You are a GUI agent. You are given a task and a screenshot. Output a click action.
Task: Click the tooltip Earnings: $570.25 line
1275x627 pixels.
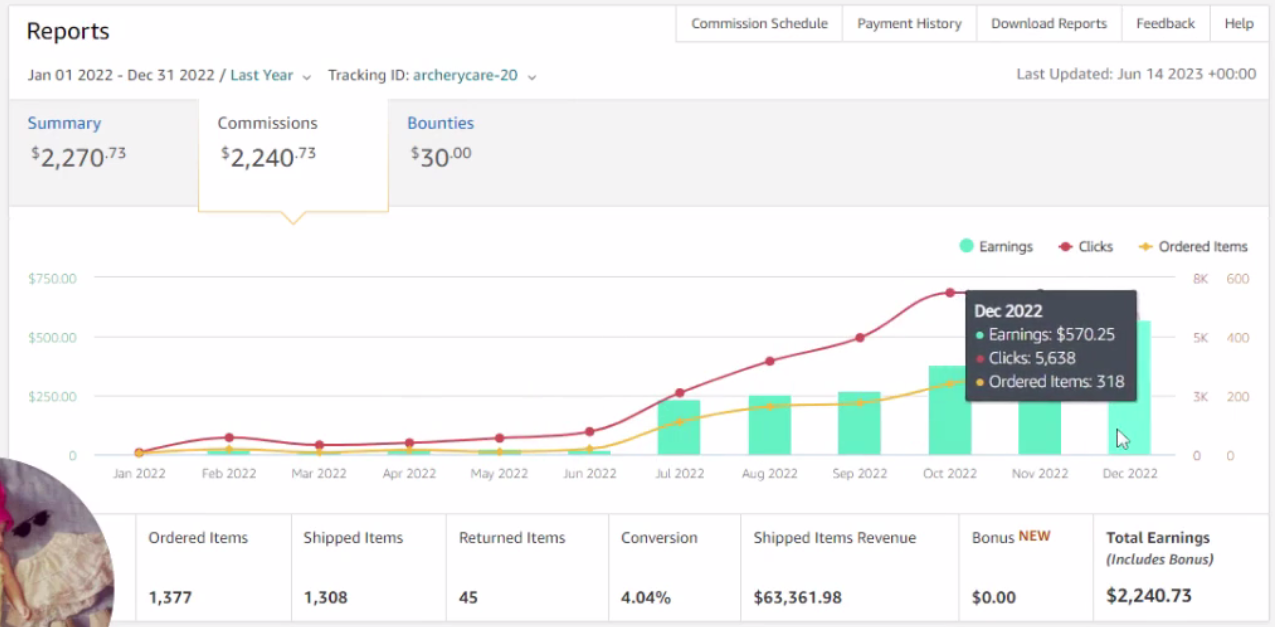pyautogui.click(x=1045, y=335)
